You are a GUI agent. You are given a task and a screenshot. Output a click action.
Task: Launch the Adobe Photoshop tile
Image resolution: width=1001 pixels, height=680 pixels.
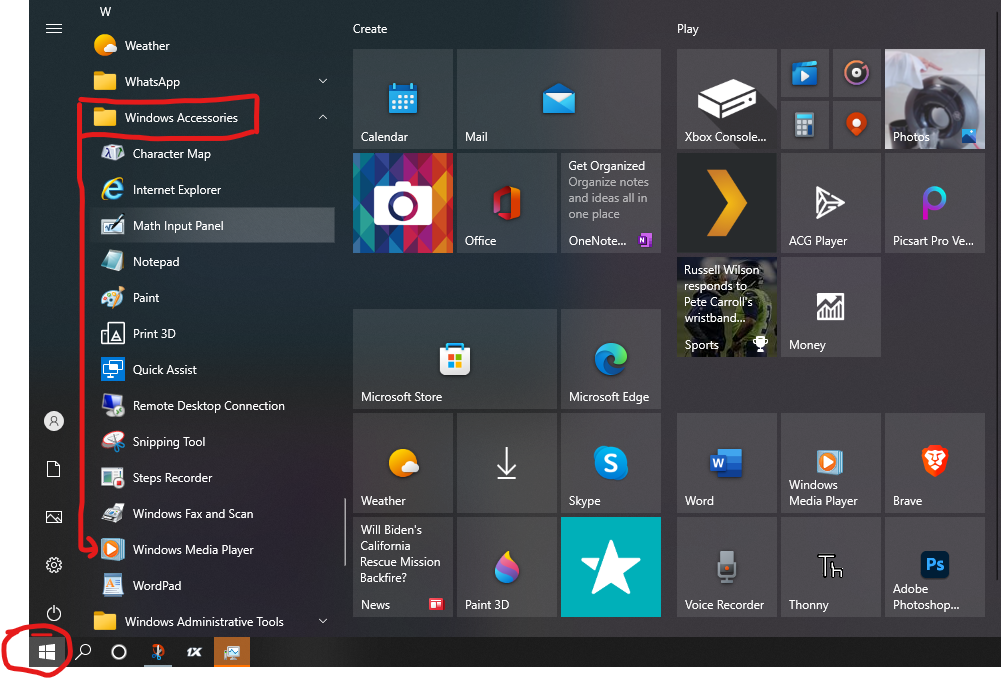tap(935, 567)
